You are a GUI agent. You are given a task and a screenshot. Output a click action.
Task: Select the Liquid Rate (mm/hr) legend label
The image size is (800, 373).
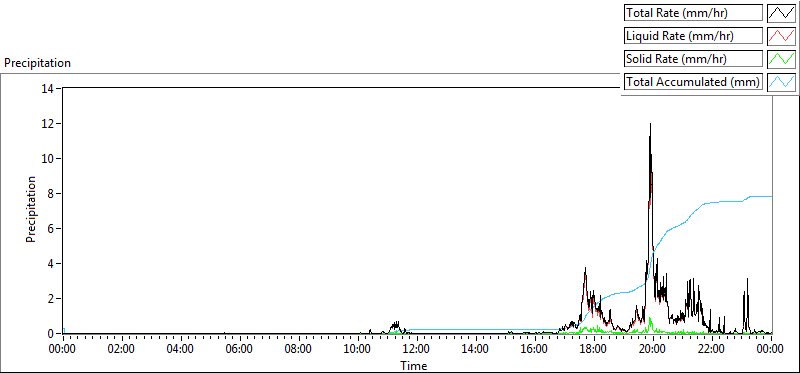(694, 36)
